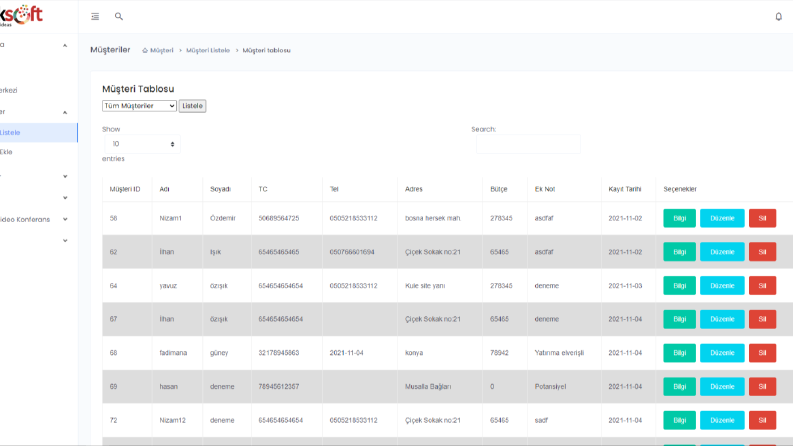
Task: Open the Show entries count selector
Action: (142, 144)
